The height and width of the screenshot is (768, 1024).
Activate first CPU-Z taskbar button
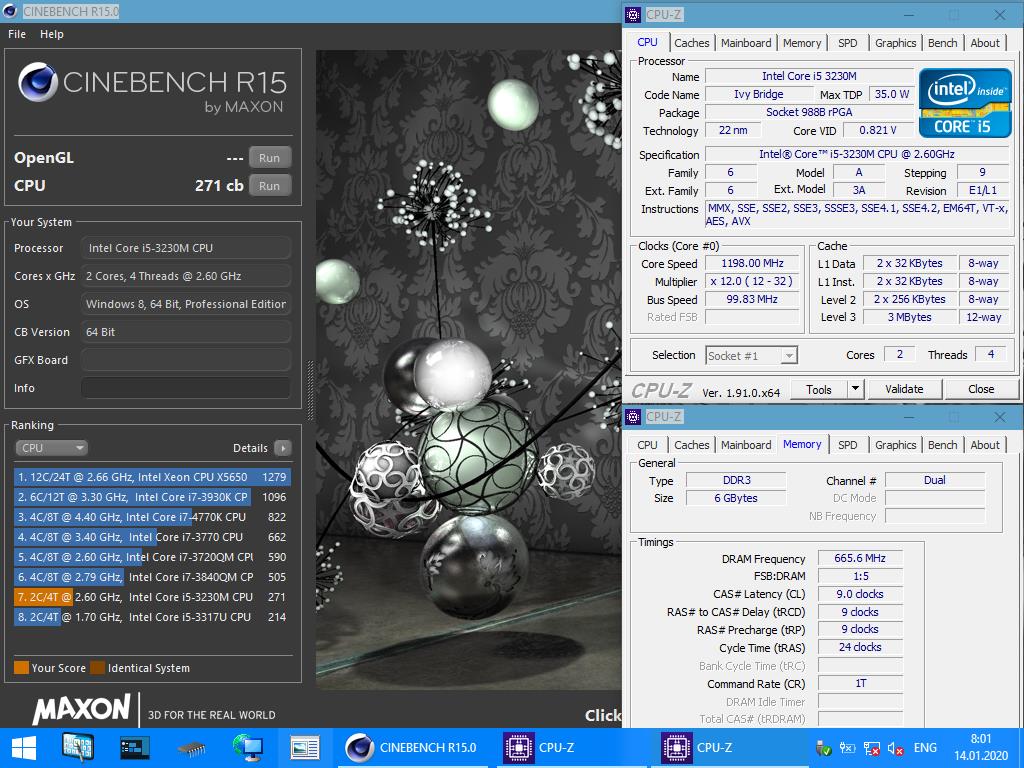[571, 748]
